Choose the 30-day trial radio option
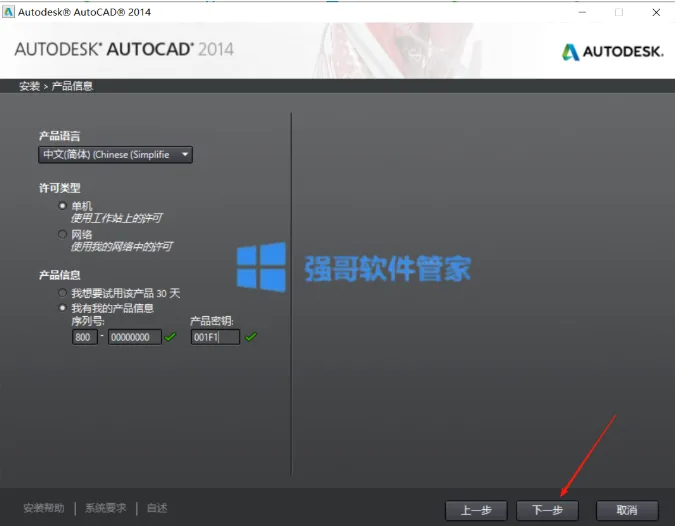 62,293
